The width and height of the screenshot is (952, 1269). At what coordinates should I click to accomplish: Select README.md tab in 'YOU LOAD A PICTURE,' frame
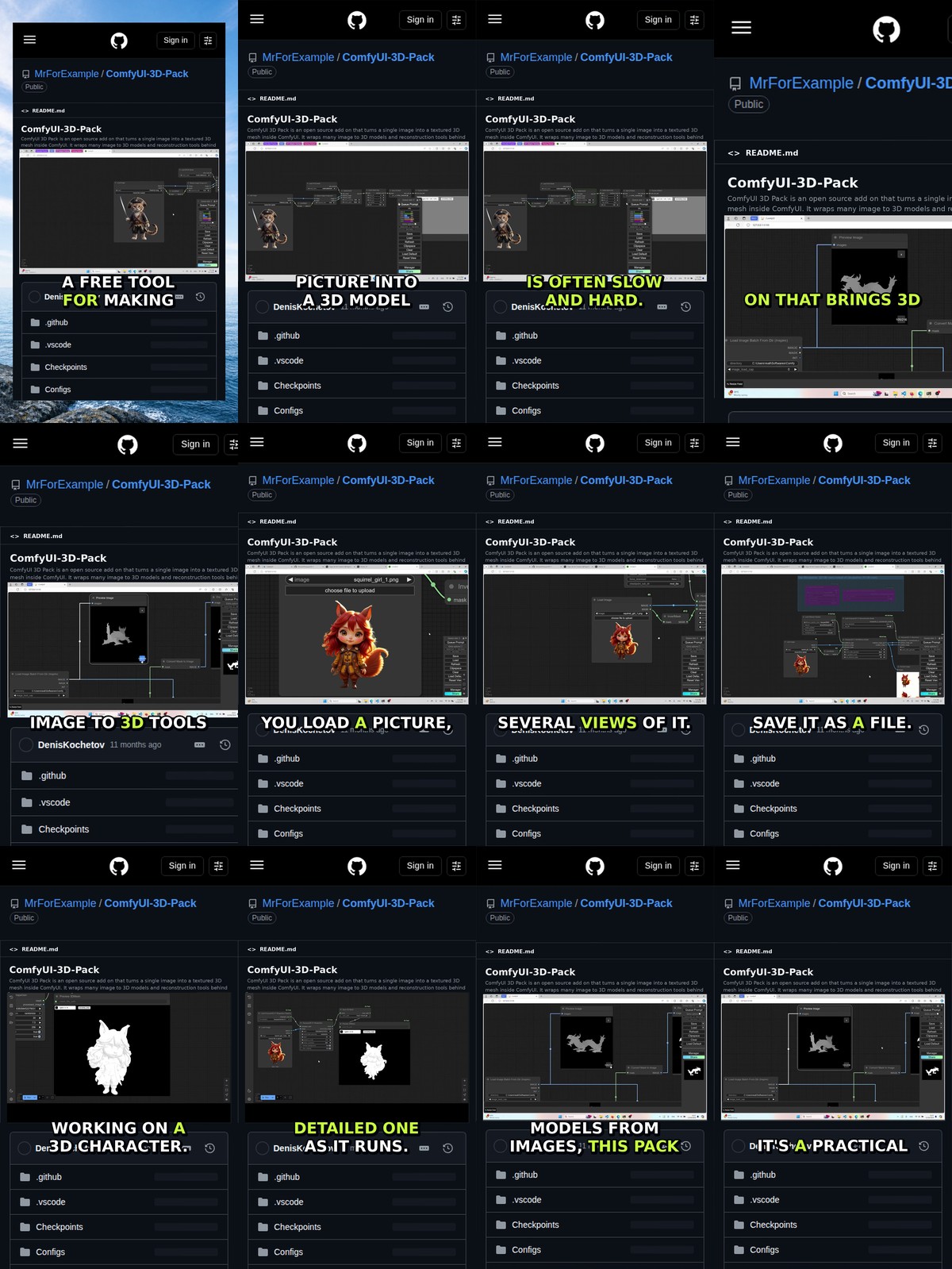click(x=272, y=521)
